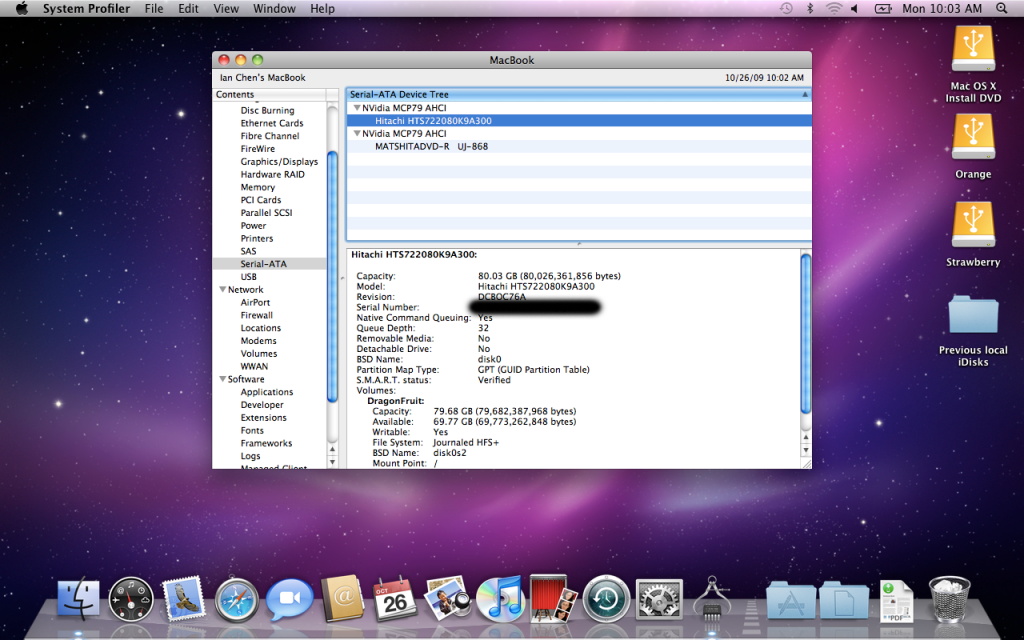Image resolution: width=1024 pixels, height=640 pixels.
Task: Click the DragonFruit volume name
Action: (396, 401)
